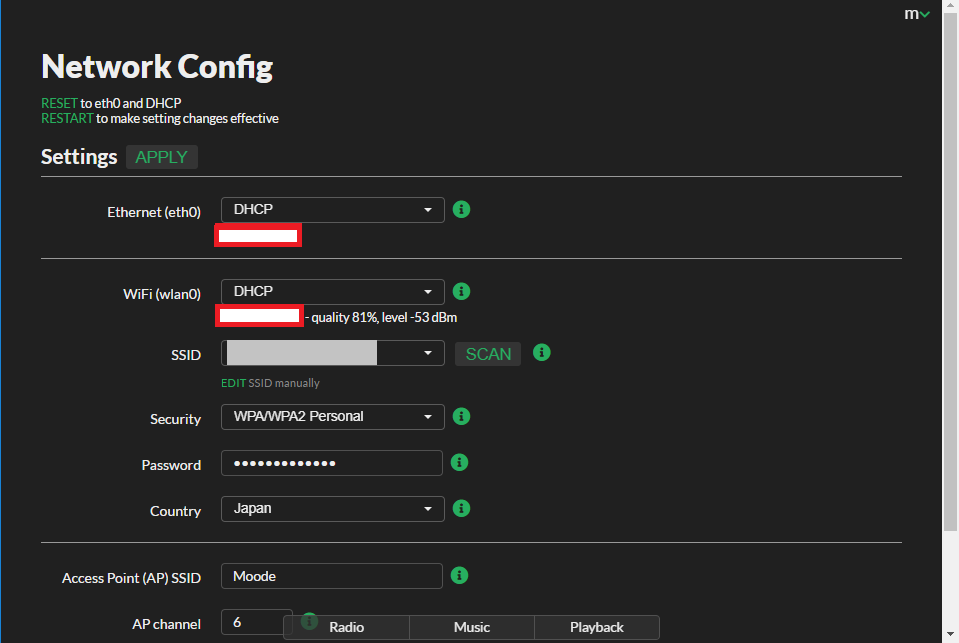Focus the AP channel field showing 6
The width and height of the screenshot is (959, 643).
[257, 622]
